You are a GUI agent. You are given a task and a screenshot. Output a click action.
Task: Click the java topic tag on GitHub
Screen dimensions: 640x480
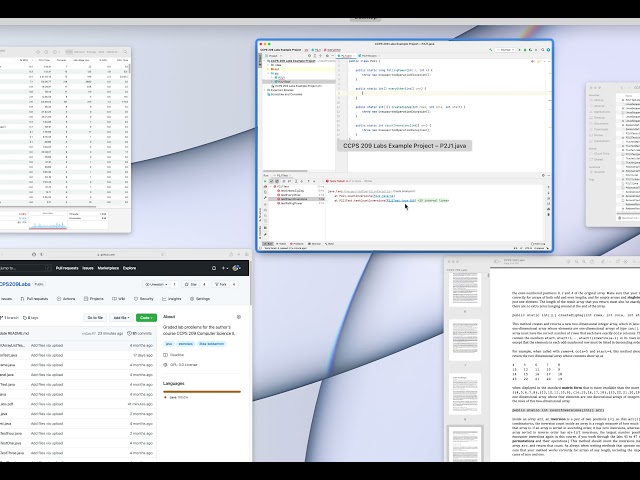(169, 344)
